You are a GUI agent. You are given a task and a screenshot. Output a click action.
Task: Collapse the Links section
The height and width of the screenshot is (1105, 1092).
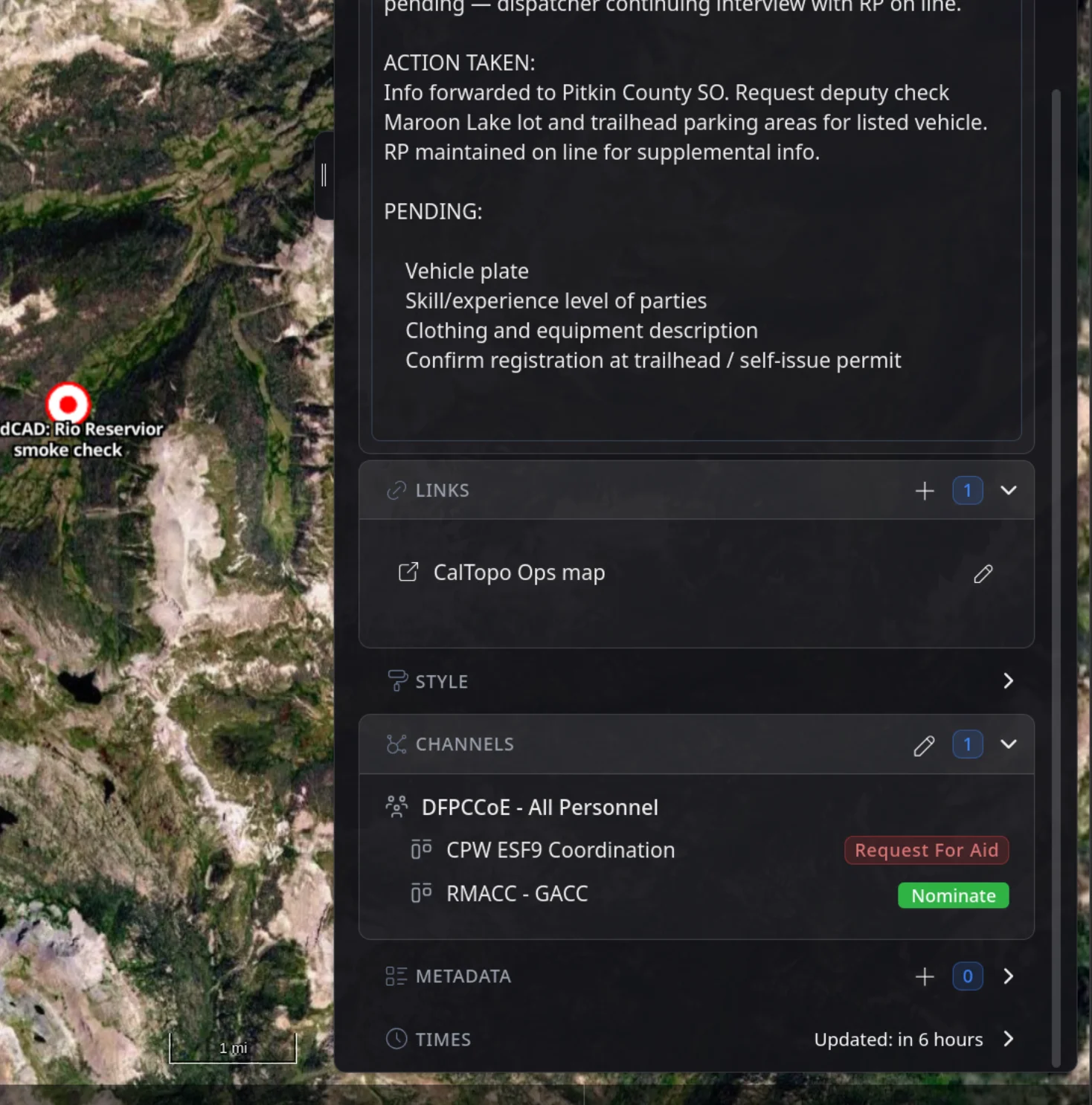1008,491
